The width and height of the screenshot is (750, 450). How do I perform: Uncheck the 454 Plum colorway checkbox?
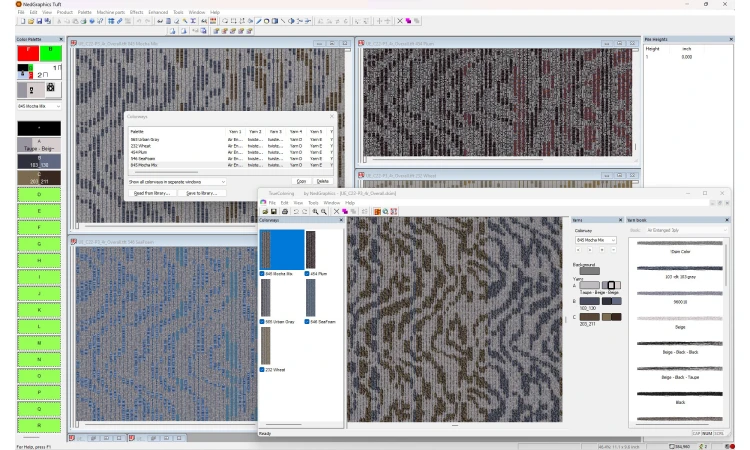[x=307, y=273]
